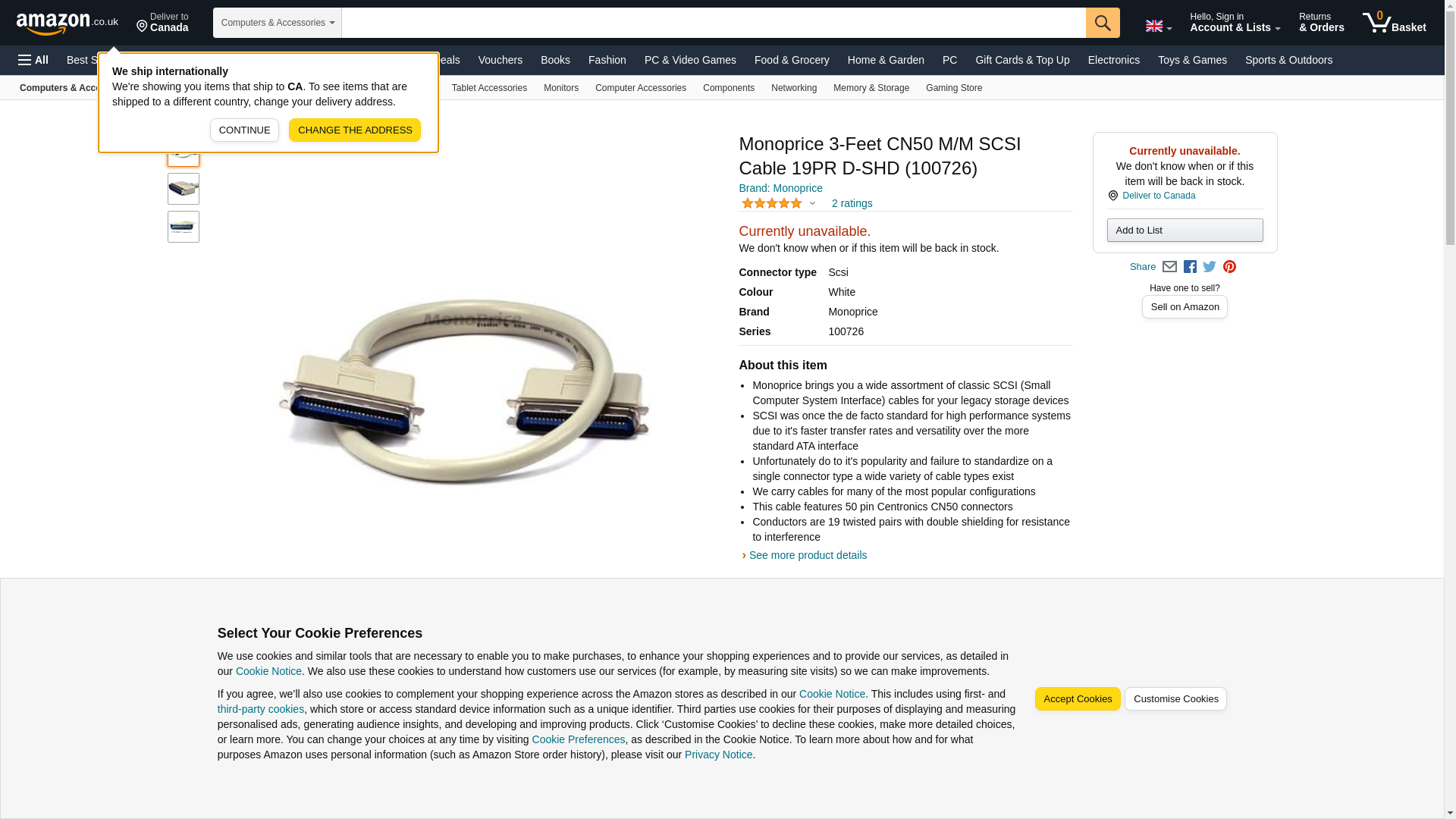This screenshot has width=1456, height=819.
Task: Select the second cable thumbnail image
Action: [x=184, y=189]
